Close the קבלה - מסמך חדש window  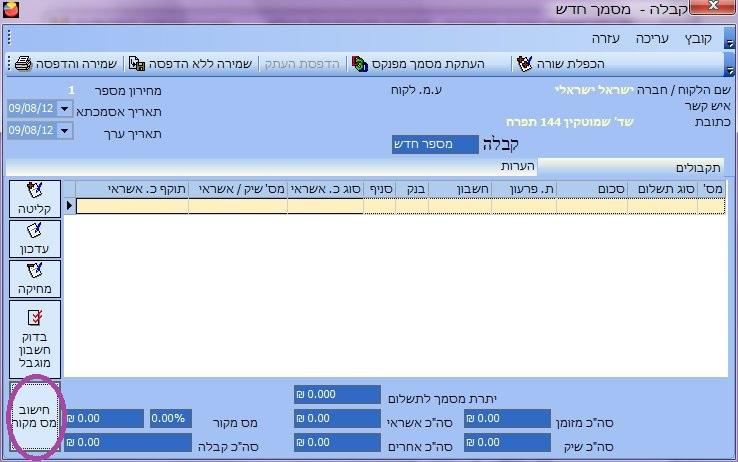click(x=714, y=7)
